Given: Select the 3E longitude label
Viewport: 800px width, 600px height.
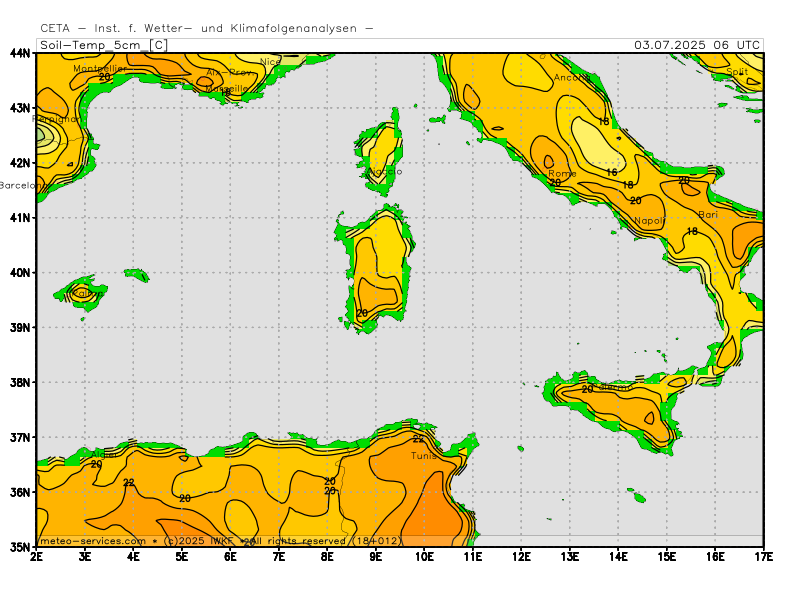Looking at the screenshot, I should (85, 556).
